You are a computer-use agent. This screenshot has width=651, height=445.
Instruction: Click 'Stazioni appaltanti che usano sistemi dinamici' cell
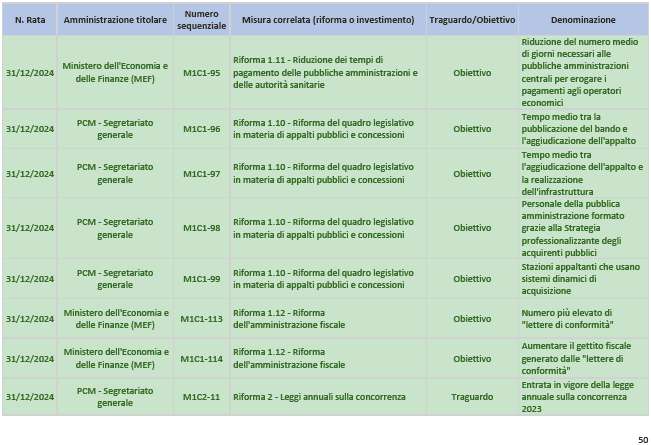tap(583, 279)
